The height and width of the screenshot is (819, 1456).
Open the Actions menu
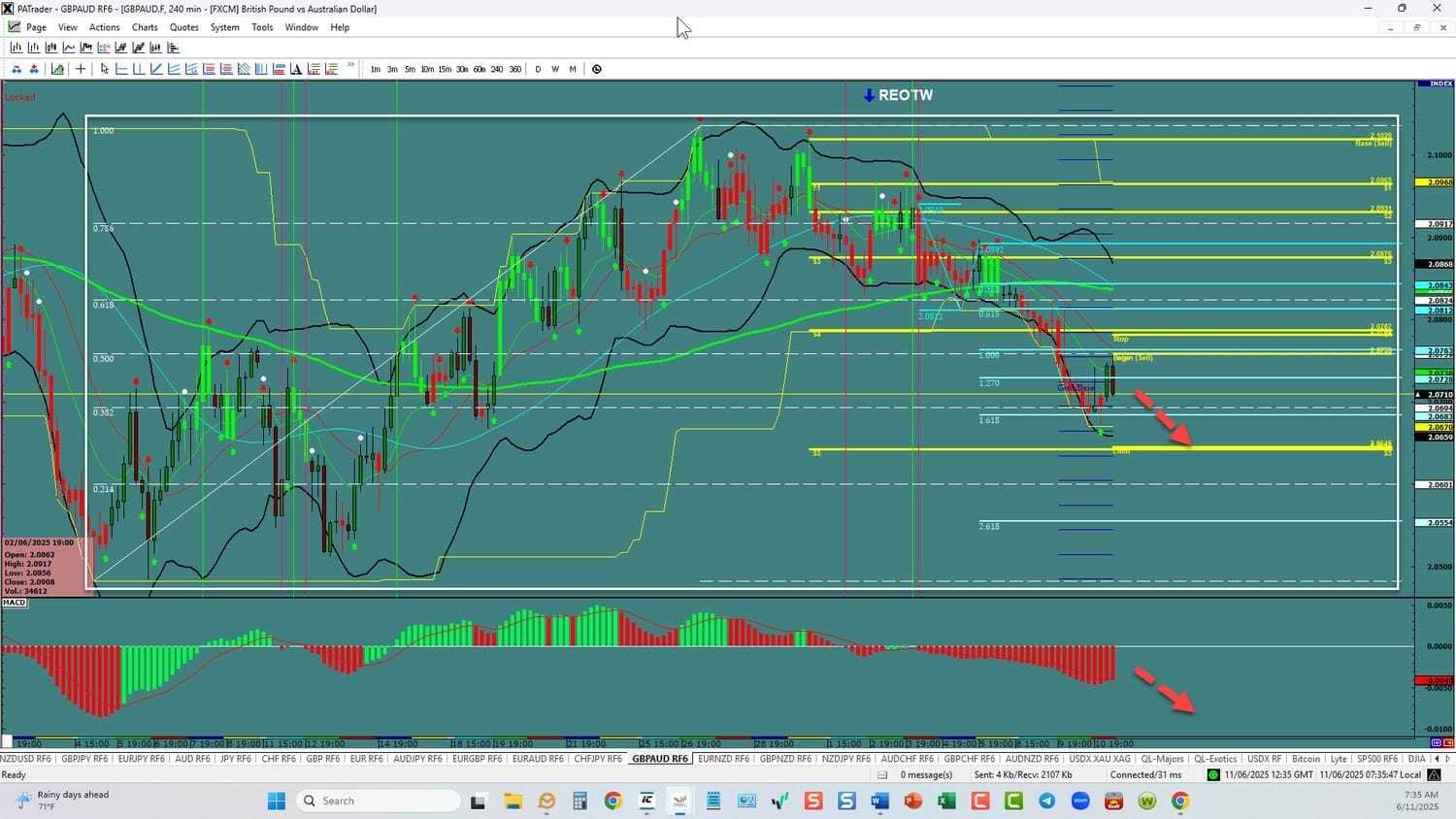point(104,27)
